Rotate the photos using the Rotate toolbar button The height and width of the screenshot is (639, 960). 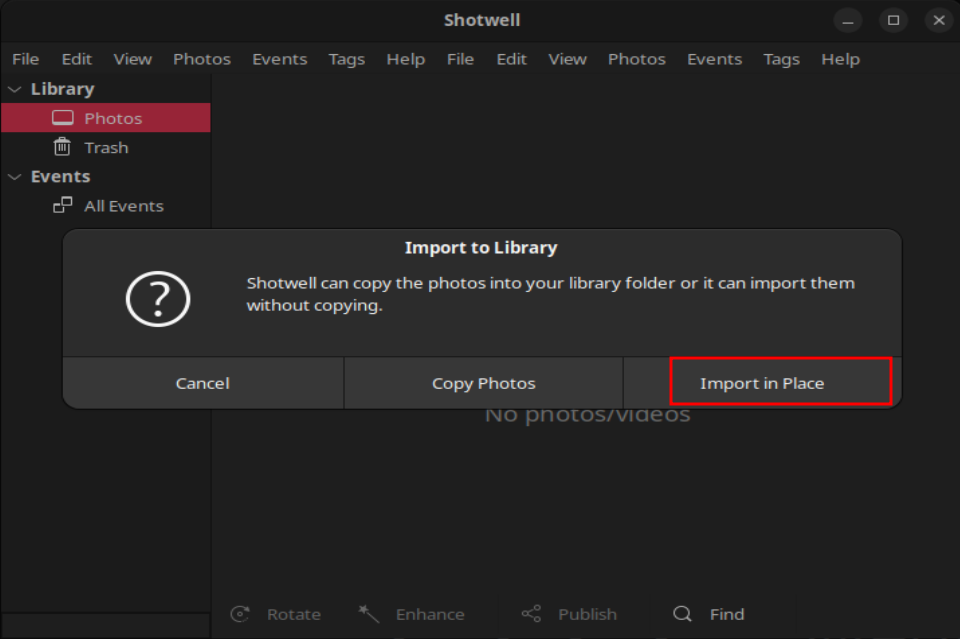(276, 614)
